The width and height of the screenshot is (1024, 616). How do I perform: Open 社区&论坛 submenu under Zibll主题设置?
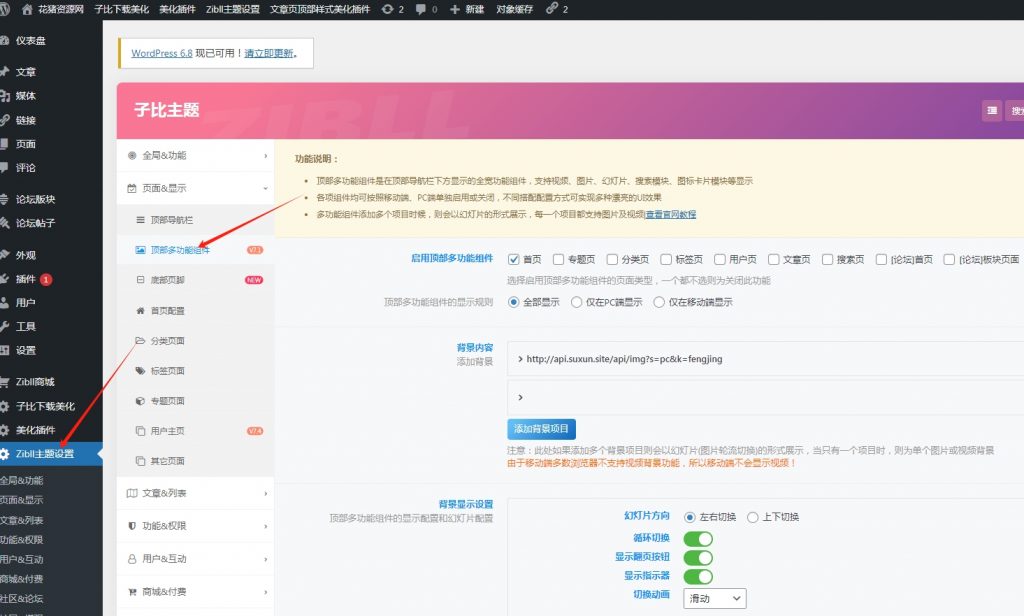22,598
